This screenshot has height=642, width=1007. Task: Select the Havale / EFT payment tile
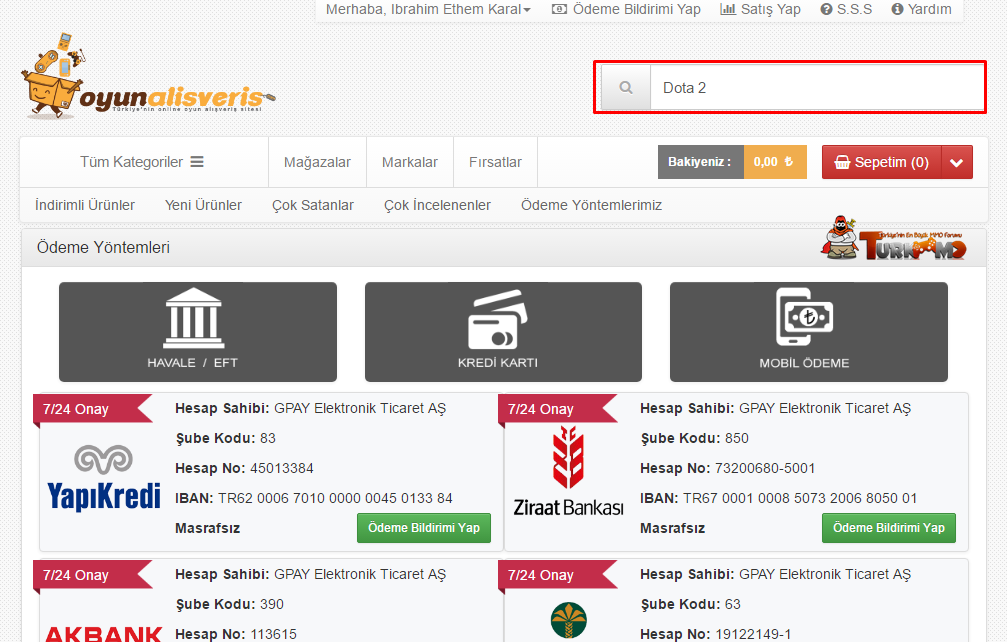198,332
